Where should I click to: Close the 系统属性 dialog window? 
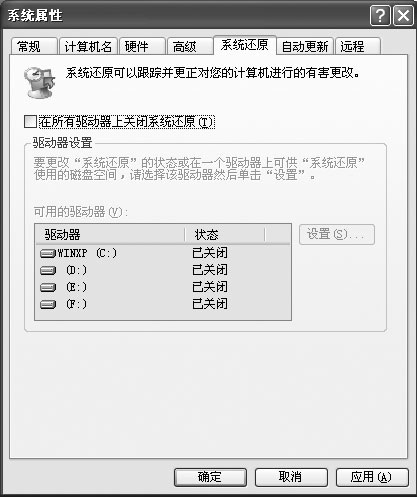[x=403, y=16]
